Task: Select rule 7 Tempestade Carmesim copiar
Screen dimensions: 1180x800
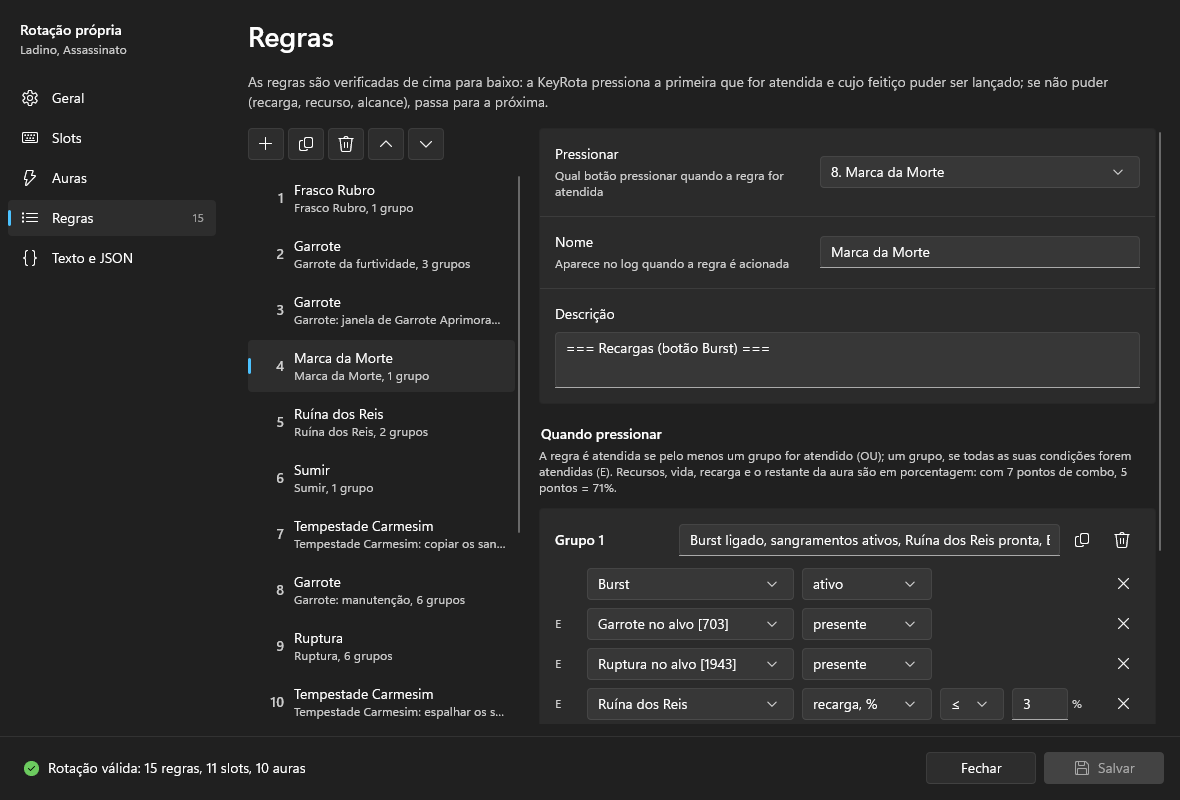Action: [x=382, y=534]
